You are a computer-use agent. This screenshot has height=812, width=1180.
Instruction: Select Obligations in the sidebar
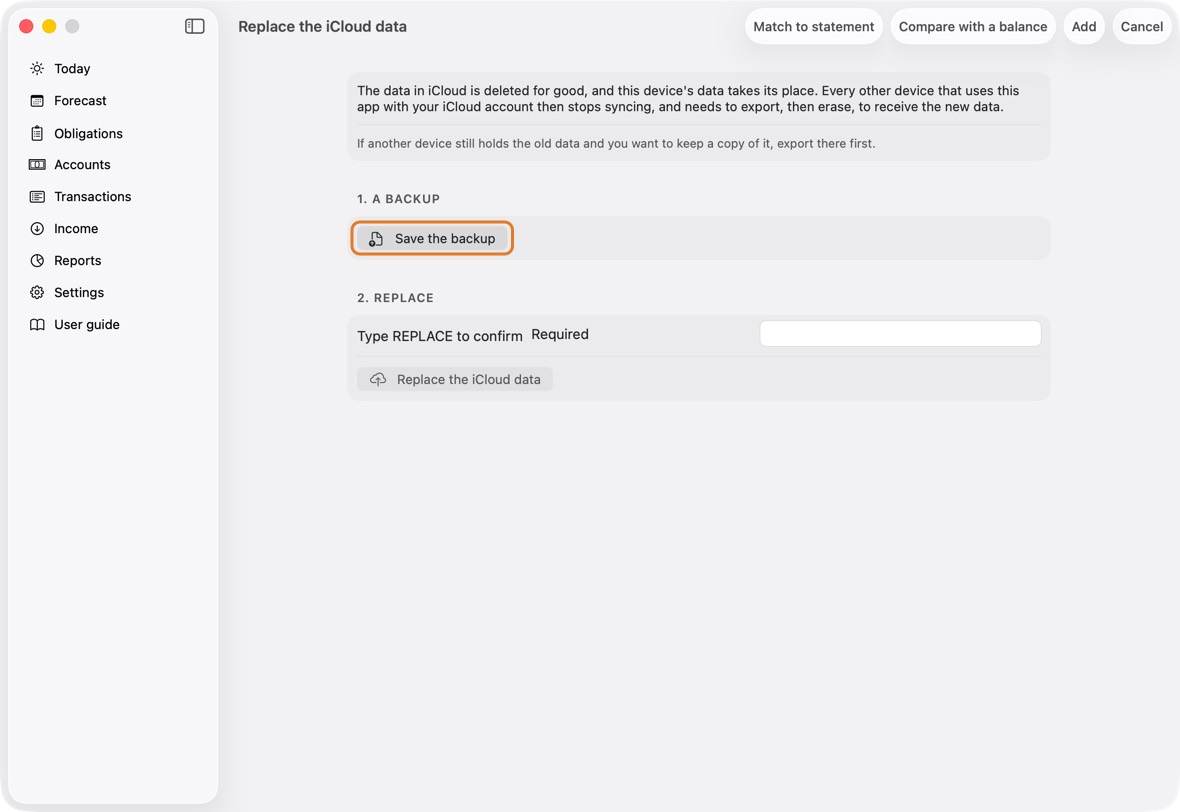[x=88, y=133]
